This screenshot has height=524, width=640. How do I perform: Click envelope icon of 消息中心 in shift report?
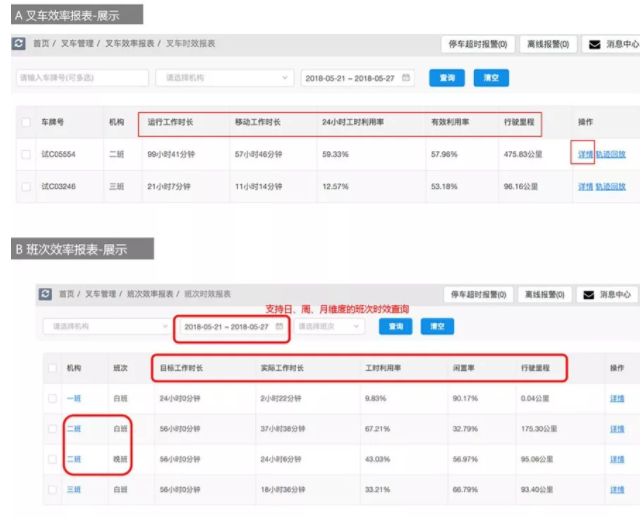point(590,295)
